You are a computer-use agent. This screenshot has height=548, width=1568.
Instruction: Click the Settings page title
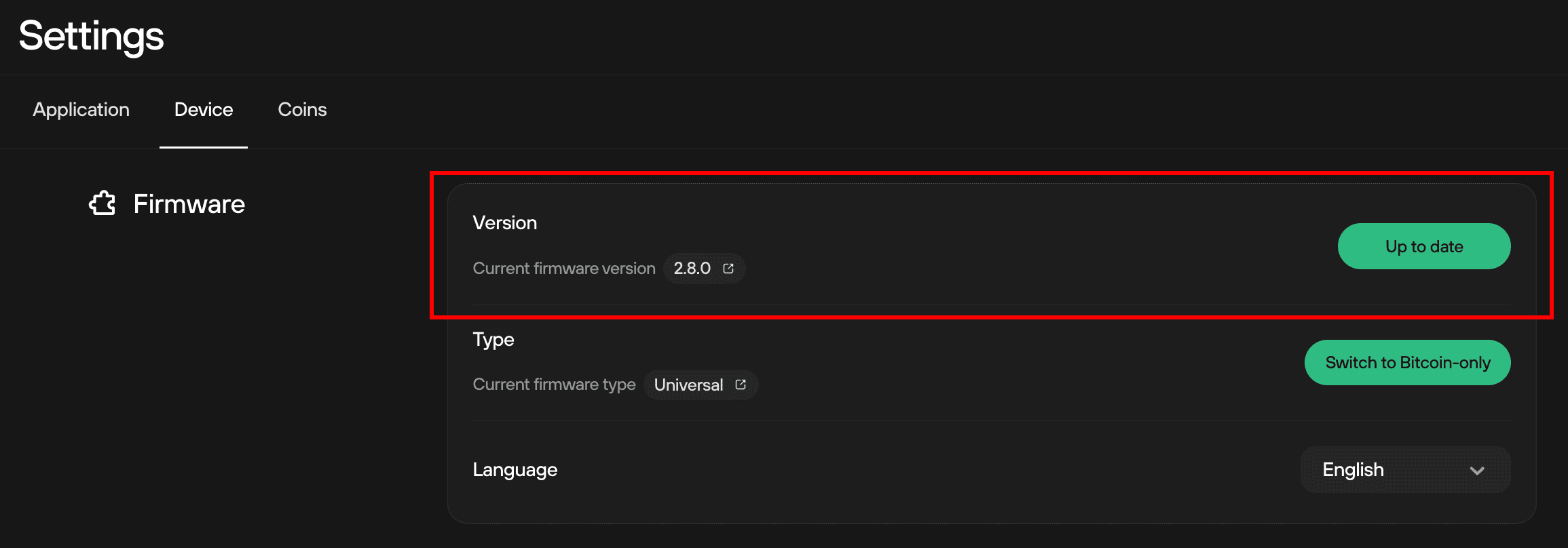(x=91, y=37)
